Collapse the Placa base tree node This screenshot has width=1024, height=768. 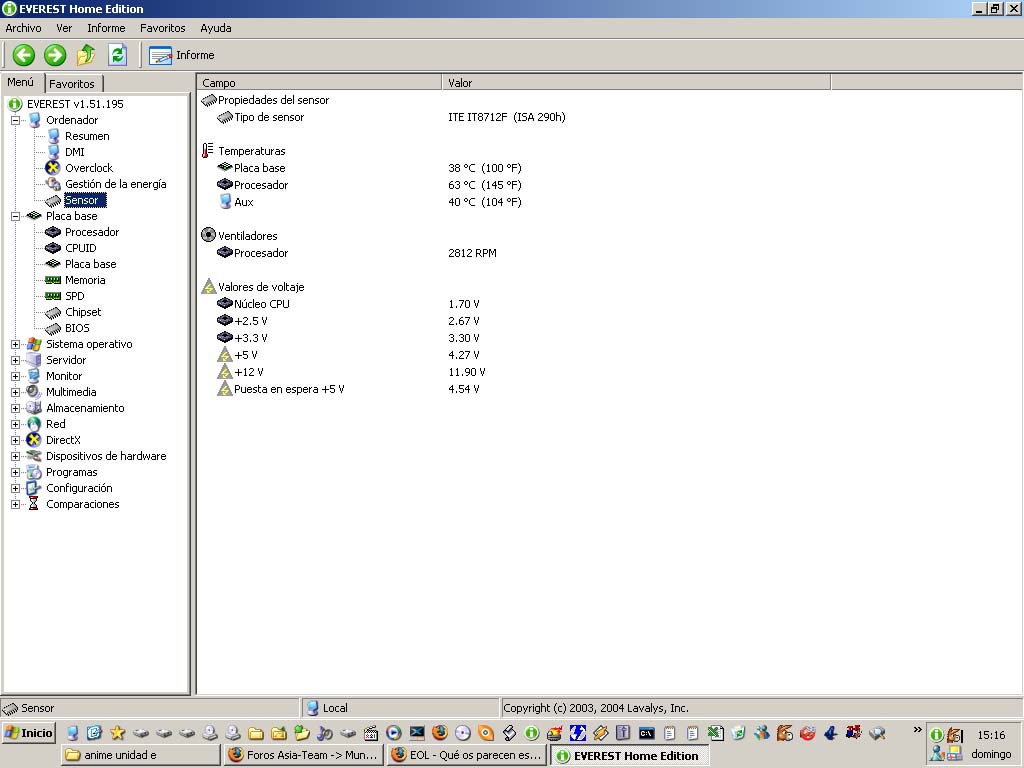point(16,216)
